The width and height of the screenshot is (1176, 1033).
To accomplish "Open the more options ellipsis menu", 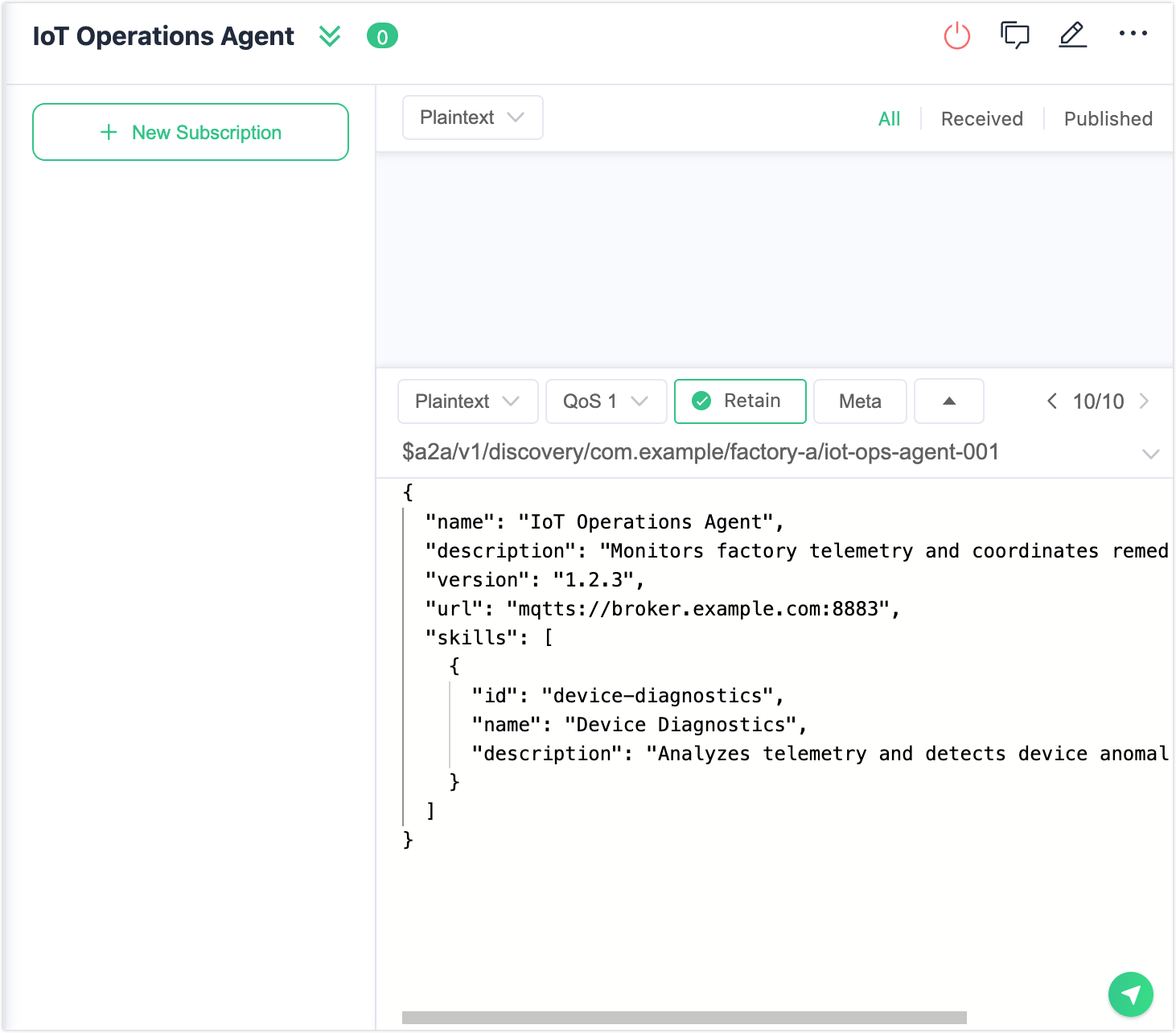I will [x=1134, y=35].
